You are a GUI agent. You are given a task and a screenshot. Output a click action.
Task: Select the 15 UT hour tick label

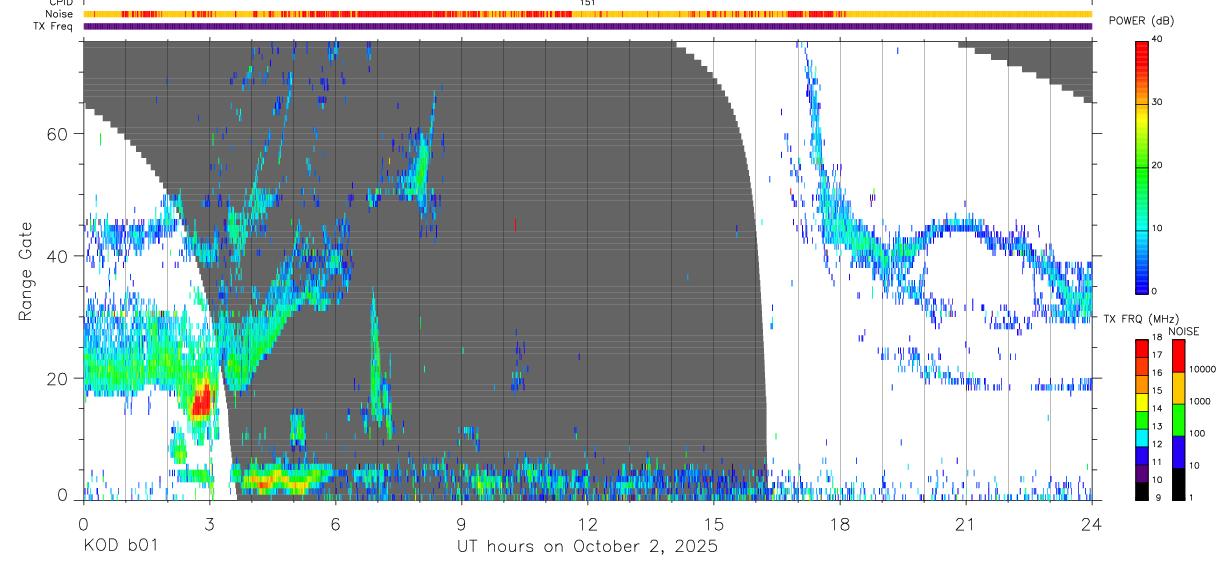tap(713, 525)
